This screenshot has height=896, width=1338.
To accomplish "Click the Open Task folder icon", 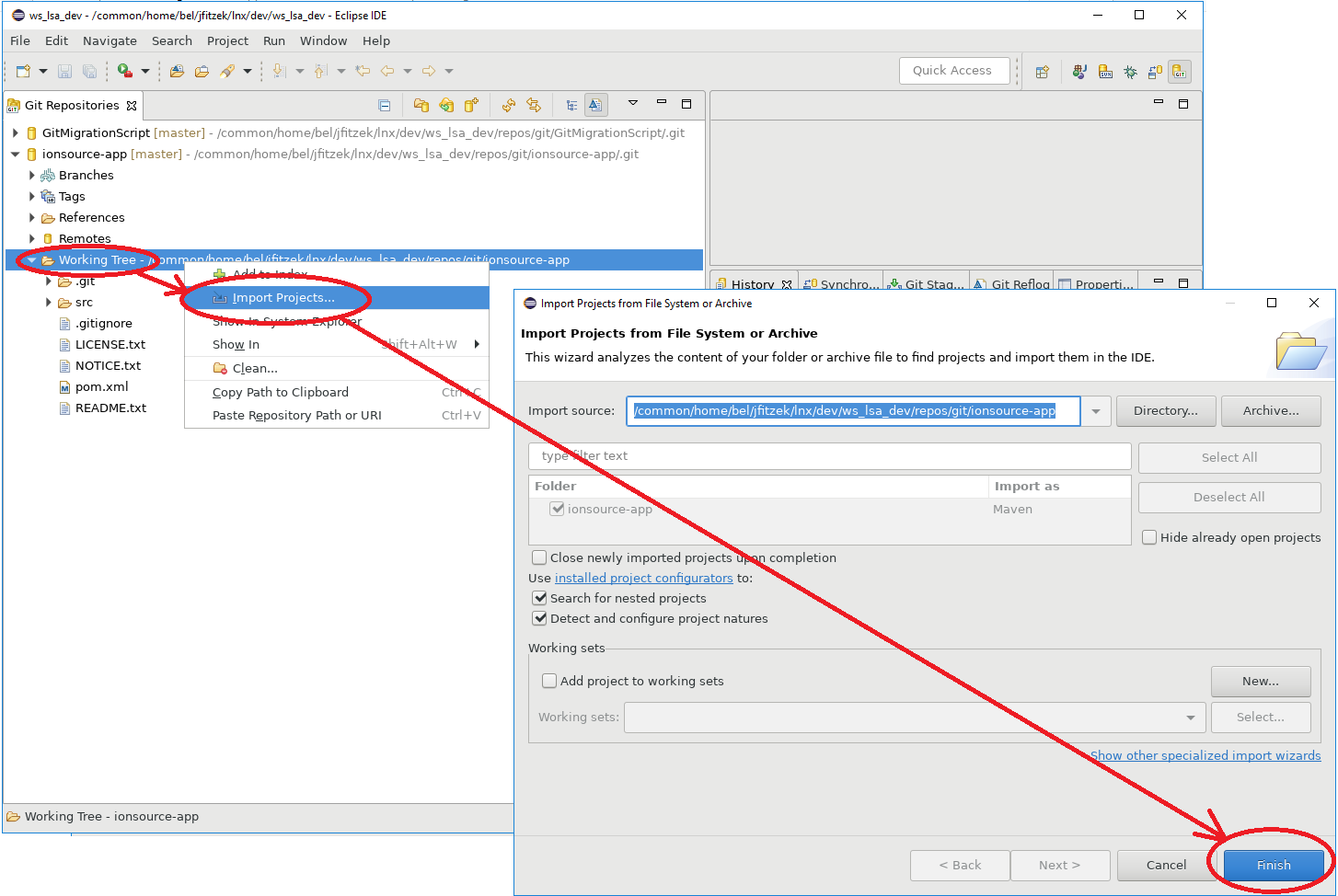I will point(202,71).
